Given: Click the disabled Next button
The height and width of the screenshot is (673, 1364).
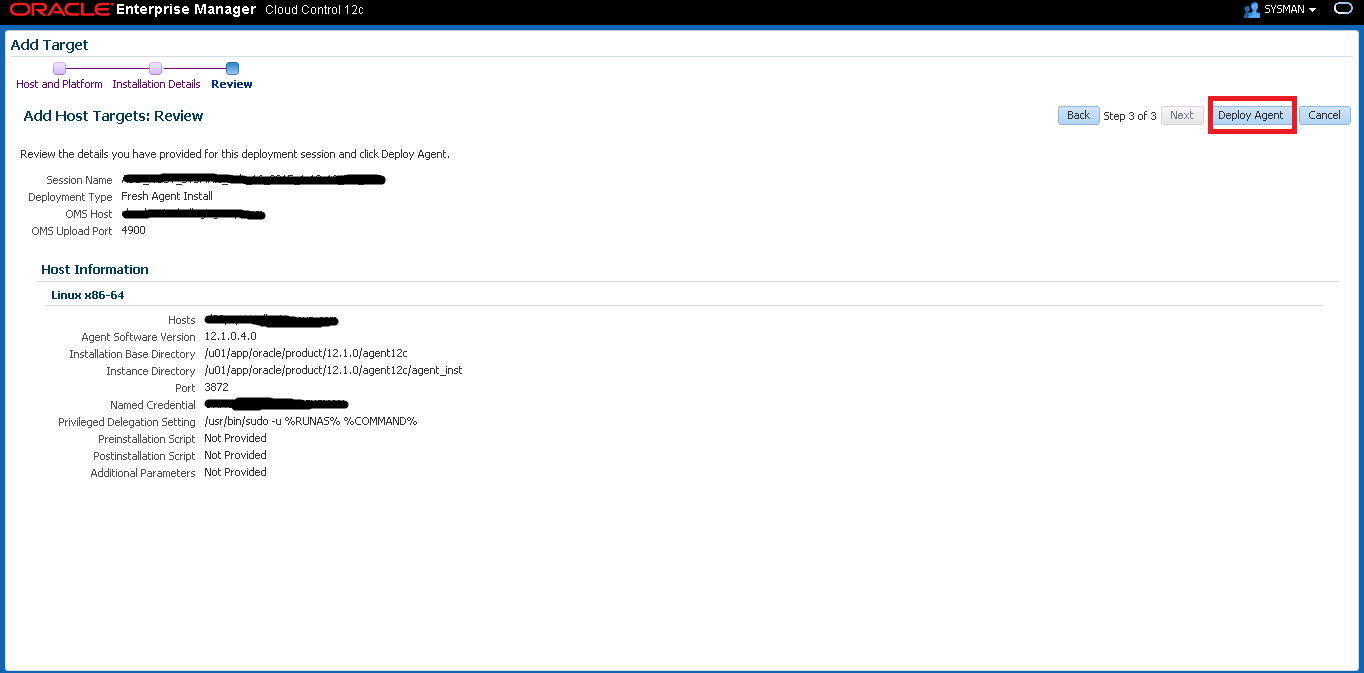Looking at the screenshot, I should click(1181, 115).
